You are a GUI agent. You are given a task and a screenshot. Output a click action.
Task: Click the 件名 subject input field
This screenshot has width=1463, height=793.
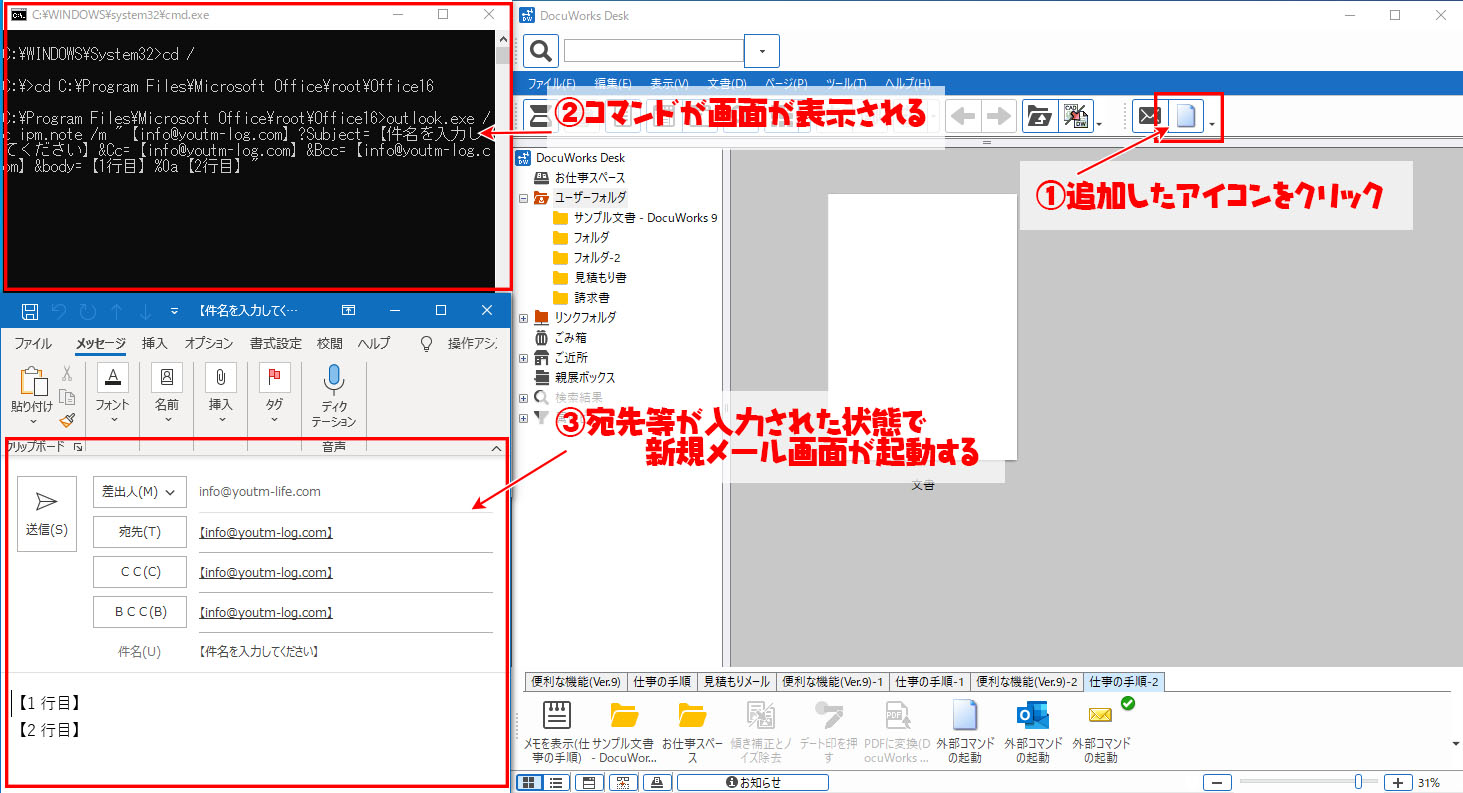point(345,651)
